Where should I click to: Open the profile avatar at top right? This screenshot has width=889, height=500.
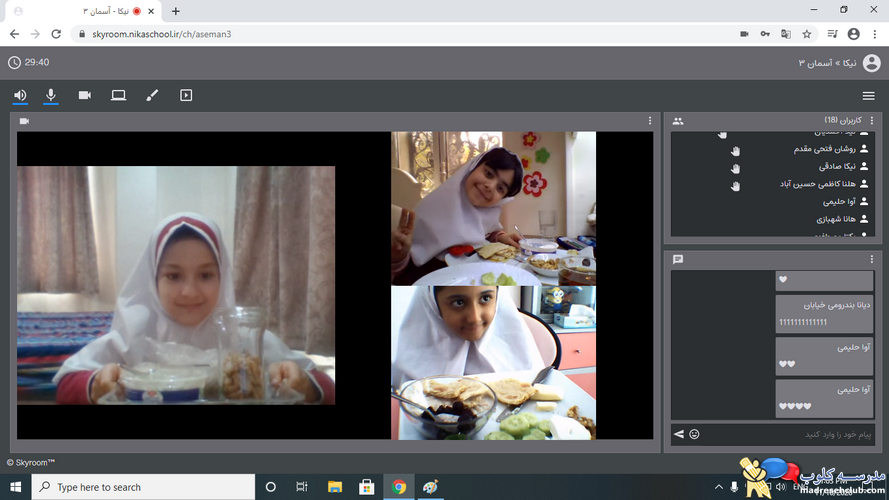tap(871, 63)
